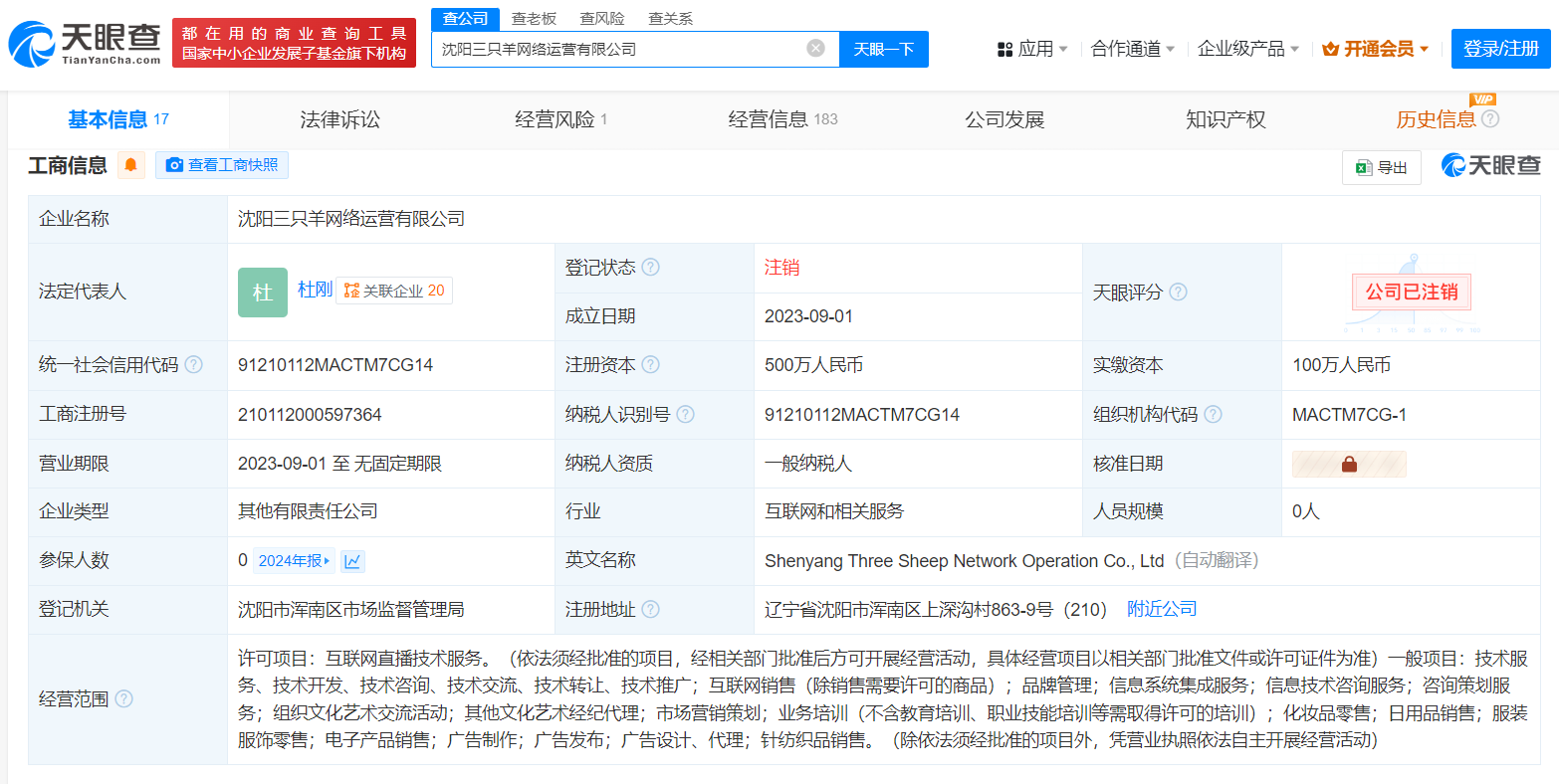Click the 导出 export button

(1381, 168)
